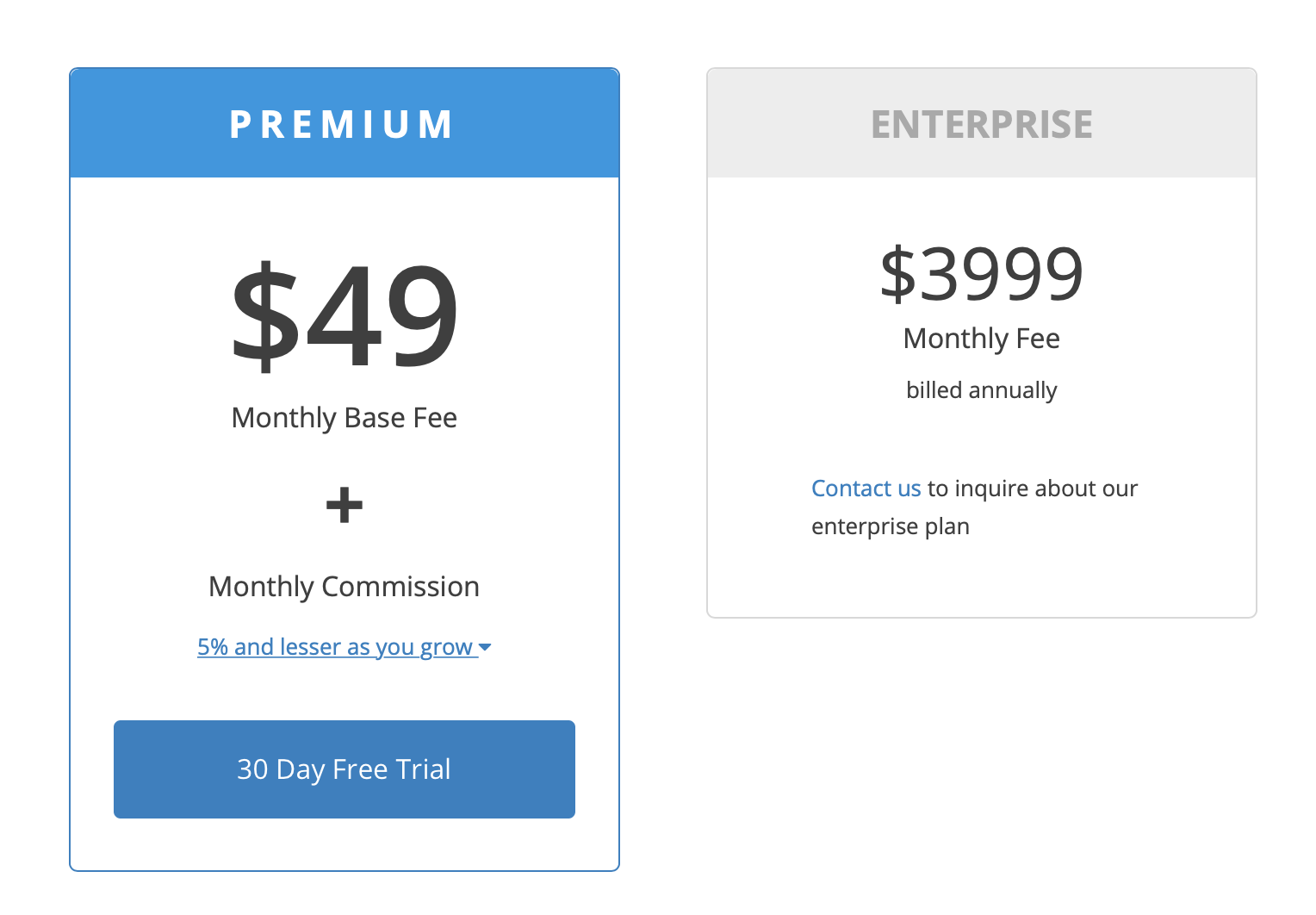Click the gray Enterprise title bar
The height and width of the screenshot is (915, 1316).
(981, 122)
